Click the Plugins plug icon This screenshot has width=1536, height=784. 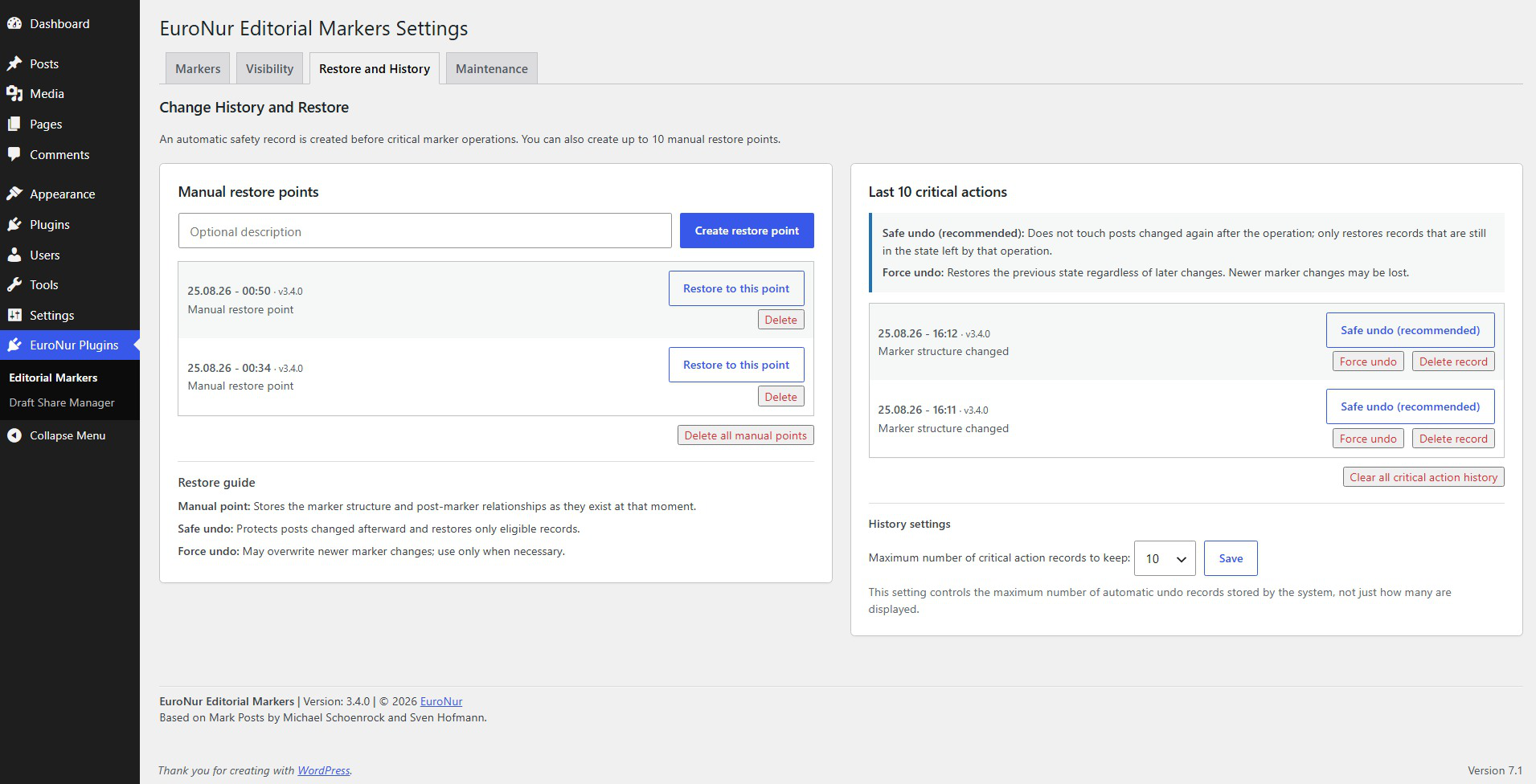pyautogui.click(x=14, y=225)
